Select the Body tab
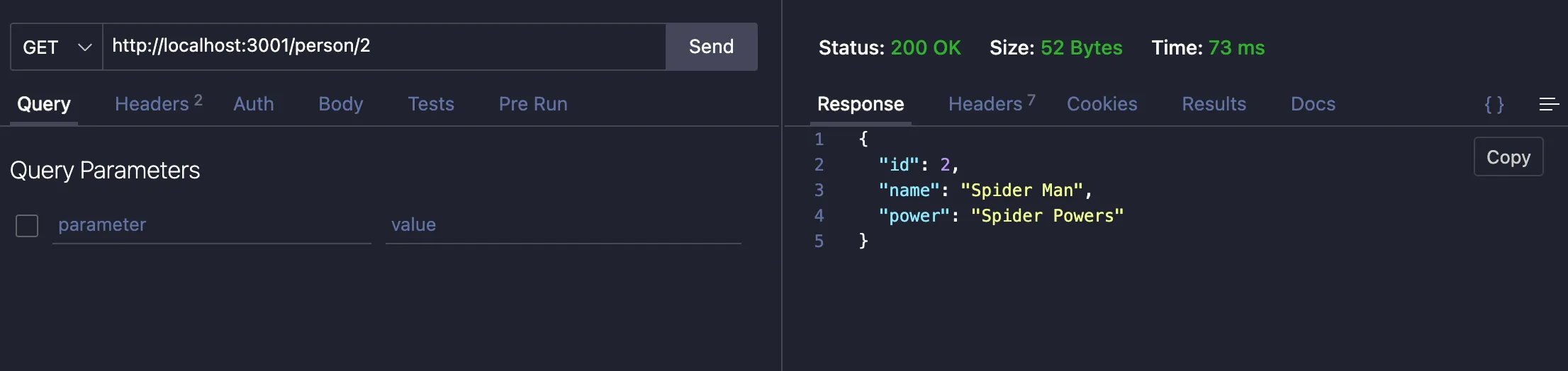The height and width of the screenshot is (371, 1568). tap(340, 104)
